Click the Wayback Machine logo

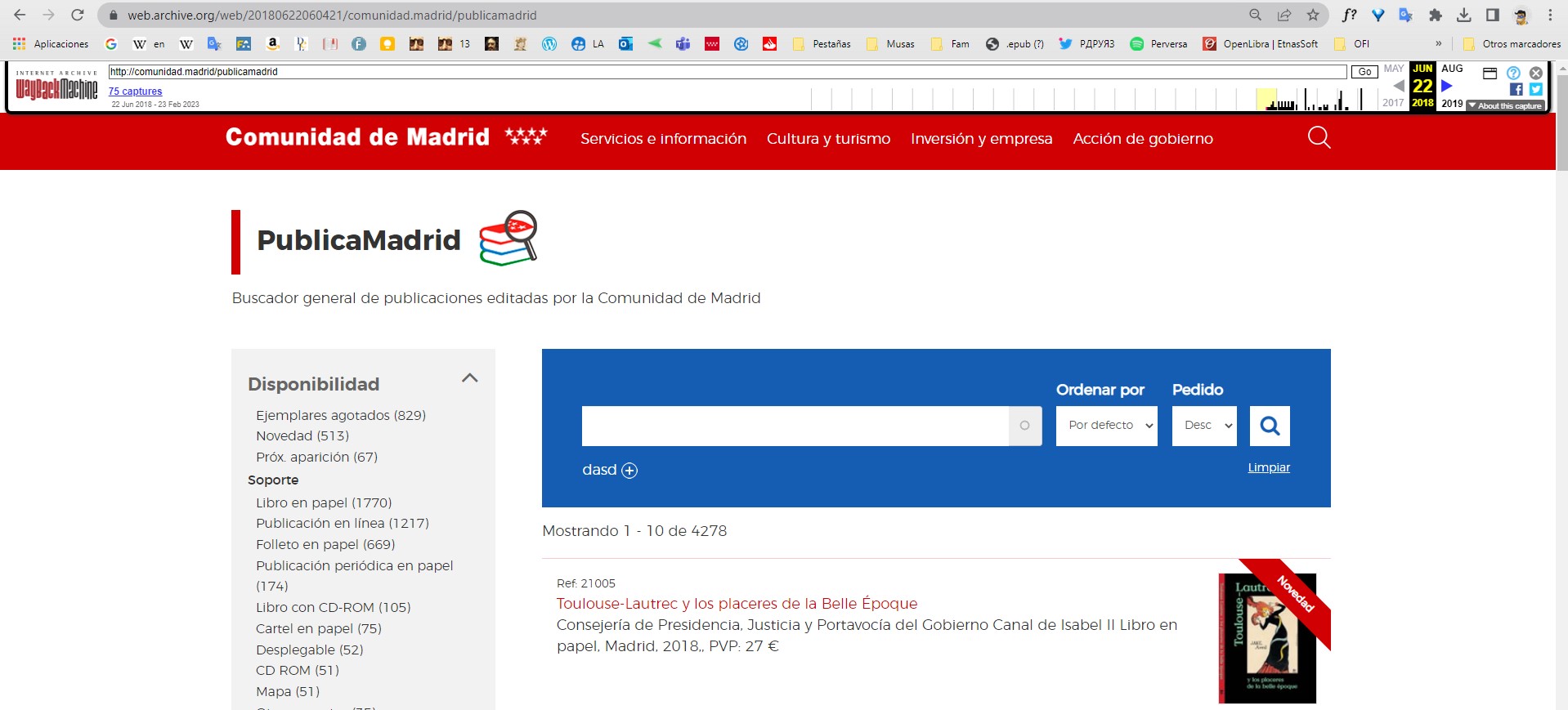pos(56,87)
